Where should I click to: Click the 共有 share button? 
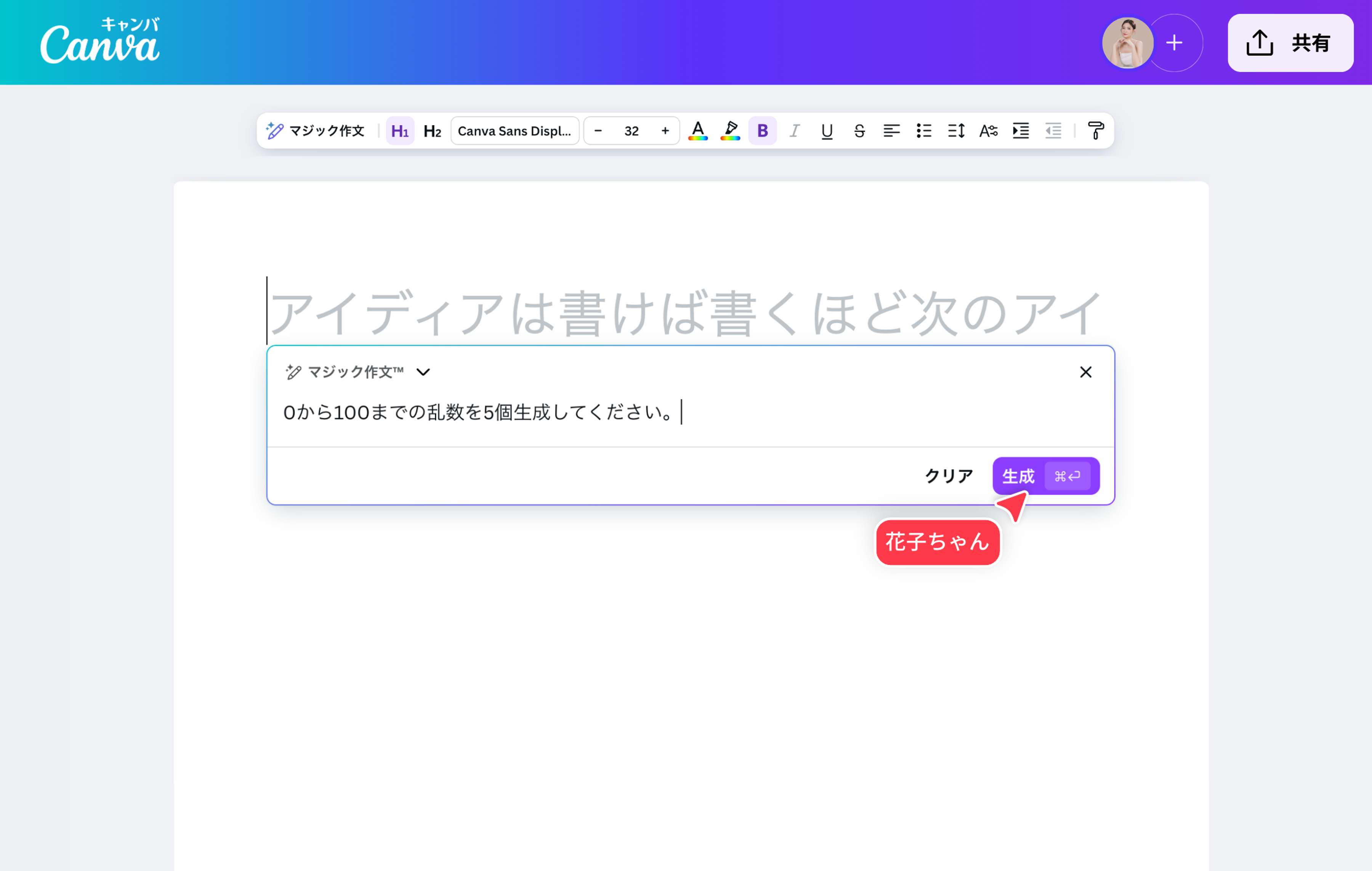click(1290, 43)
